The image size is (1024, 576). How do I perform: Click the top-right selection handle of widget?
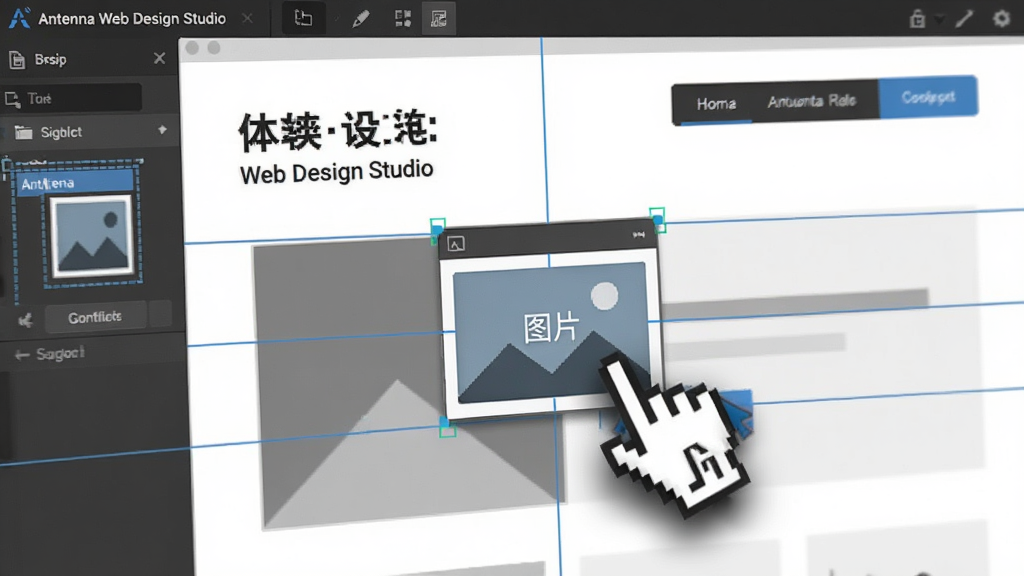658,219
